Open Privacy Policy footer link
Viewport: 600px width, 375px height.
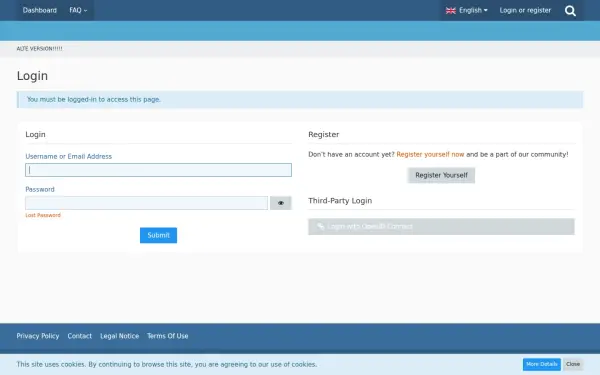tap(38, 336)
